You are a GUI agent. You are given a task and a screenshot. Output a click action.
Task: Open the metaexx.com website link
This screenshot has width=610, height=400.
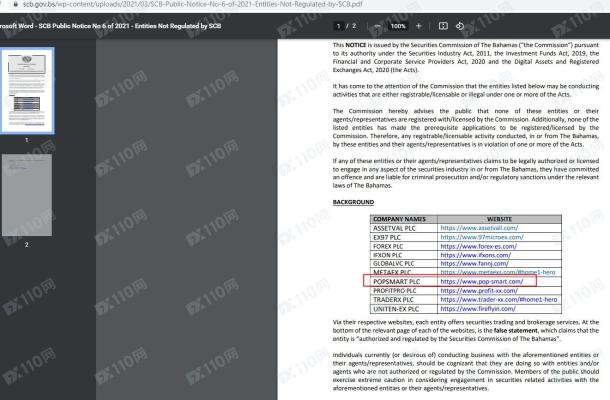click(x=498, y=272)
